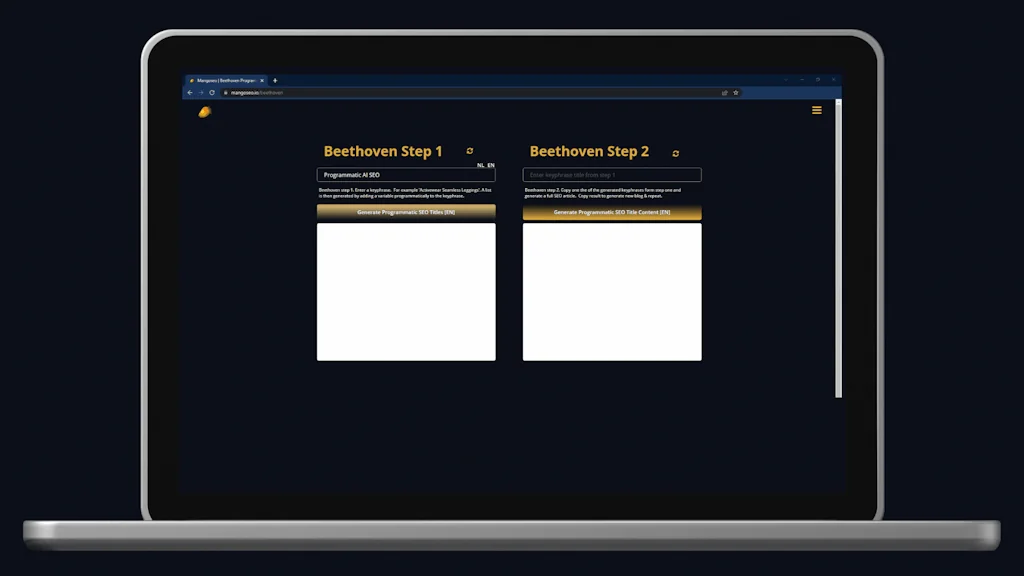Select the Step 1 keyphrase text containing Programmatic AI SEO

[350, 174]
